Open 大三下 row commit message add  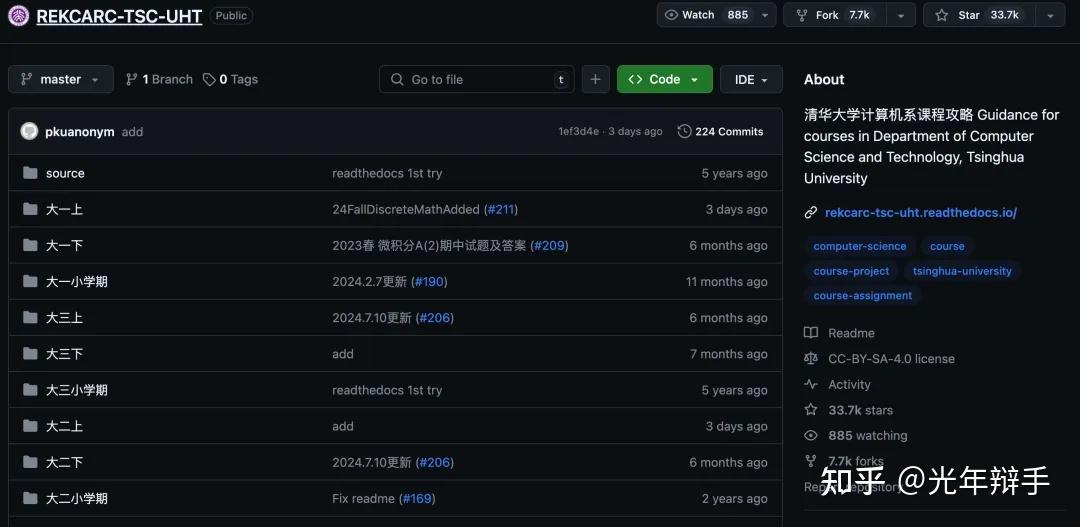pyautogui.click(x=343, y=354)
